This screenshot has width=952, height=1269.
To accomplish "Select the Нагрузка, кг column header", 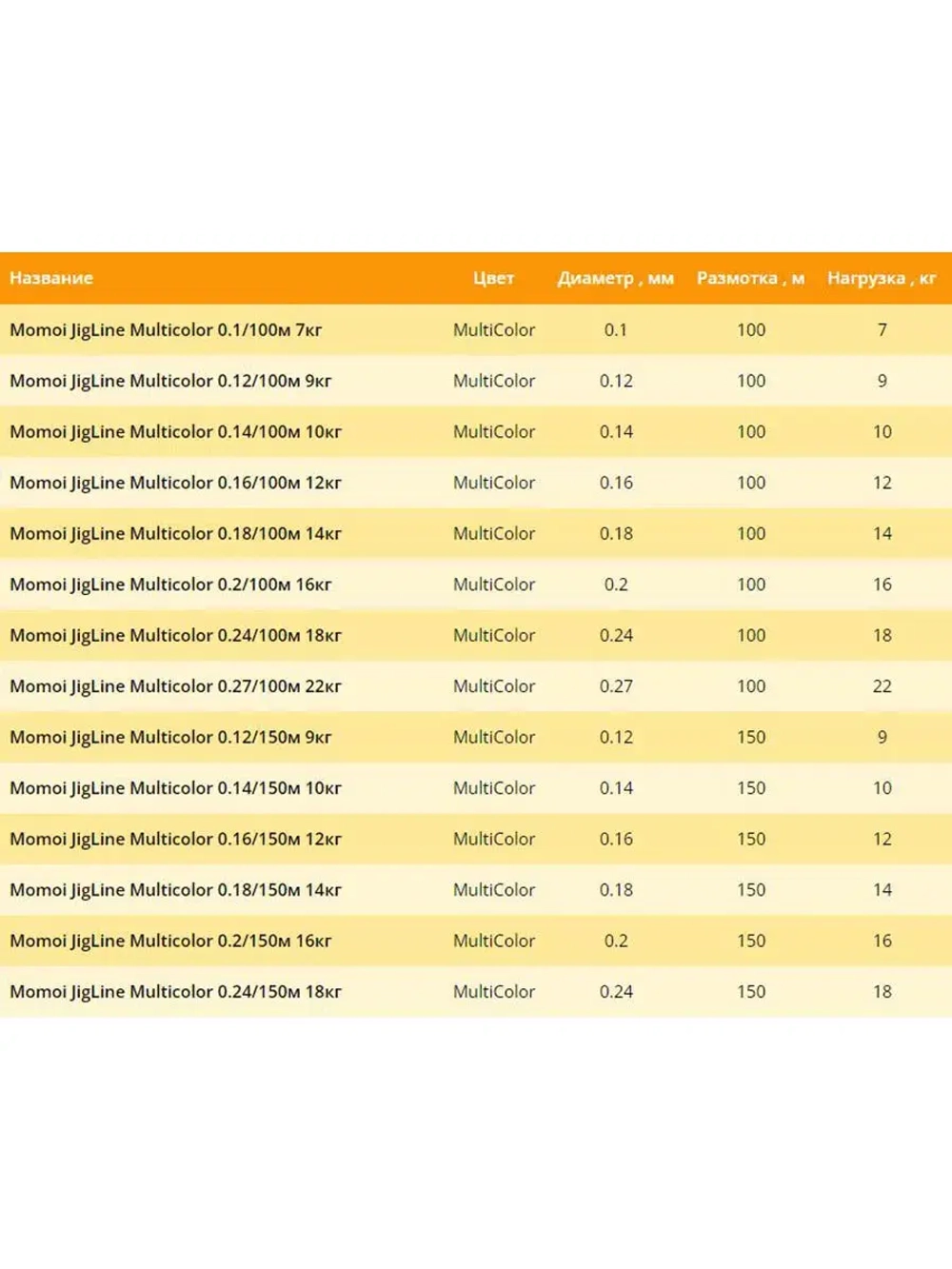I will 882,278.
